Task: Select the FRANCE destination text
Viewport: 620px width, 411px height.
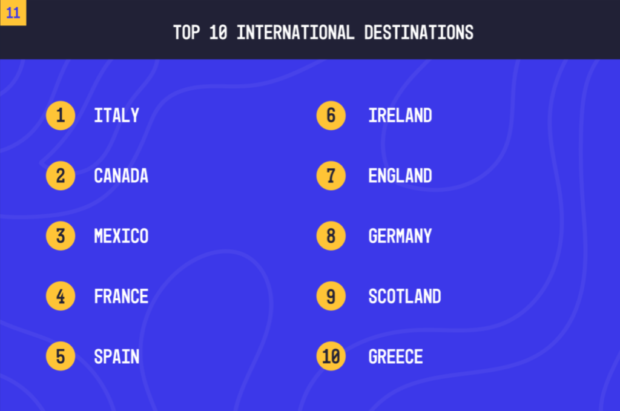Action: pyautogui.click(x=121, y=296)
